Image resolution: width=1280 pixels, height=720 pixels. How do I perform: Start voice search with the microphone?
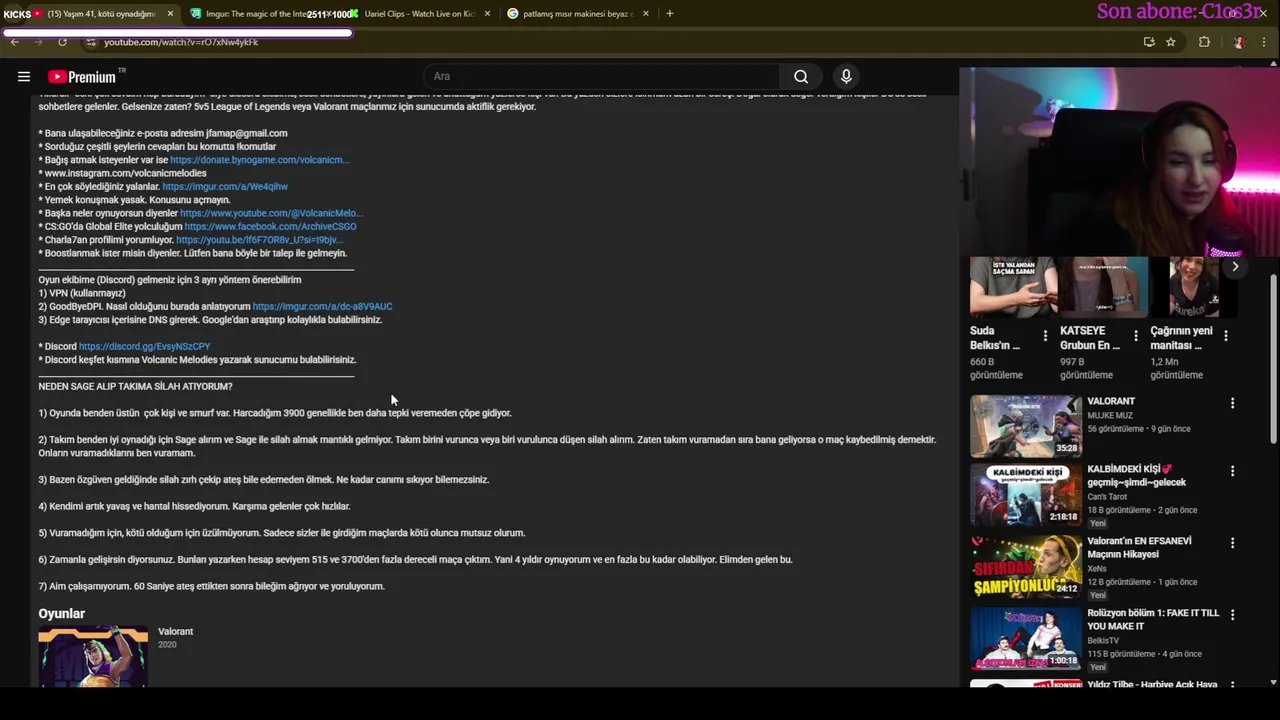tap(846, 76)
